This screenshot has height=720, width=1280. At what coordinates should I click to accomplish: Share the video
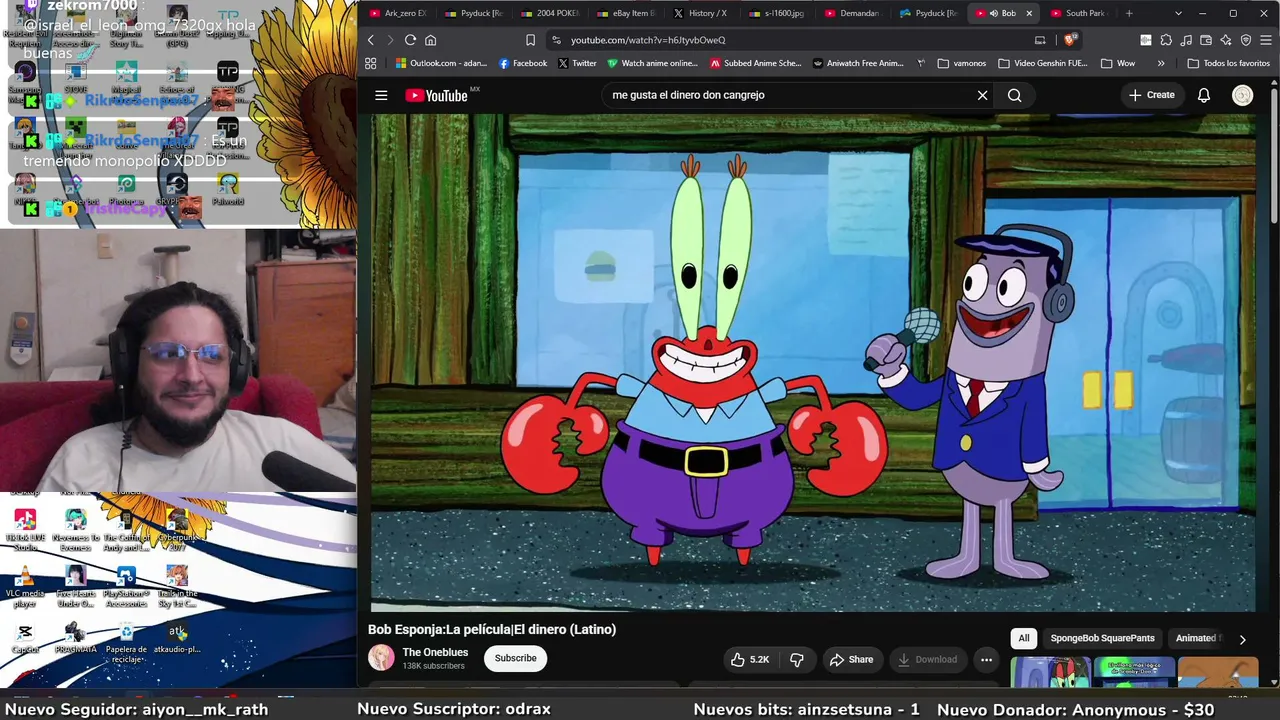851,659
